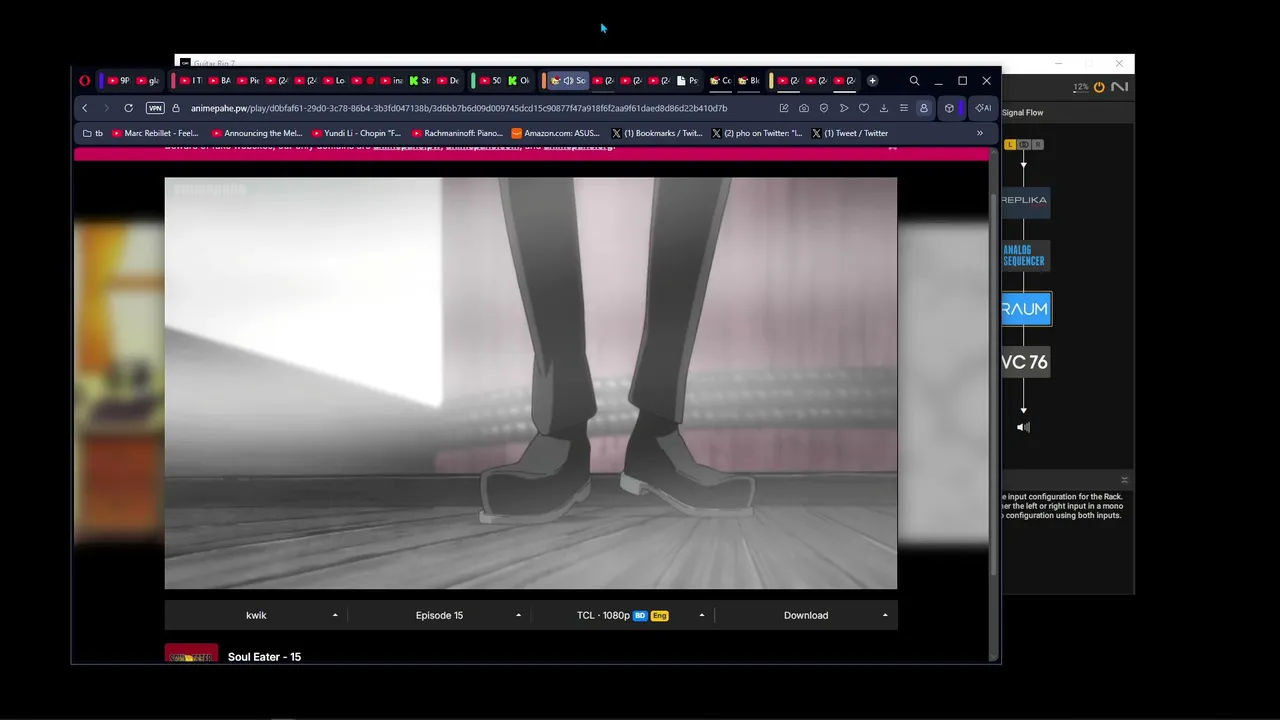Collapse the Guitar Rig info hint panel
The width and height of the screenshot is (1280, 720).
[x=1124, y=480]
